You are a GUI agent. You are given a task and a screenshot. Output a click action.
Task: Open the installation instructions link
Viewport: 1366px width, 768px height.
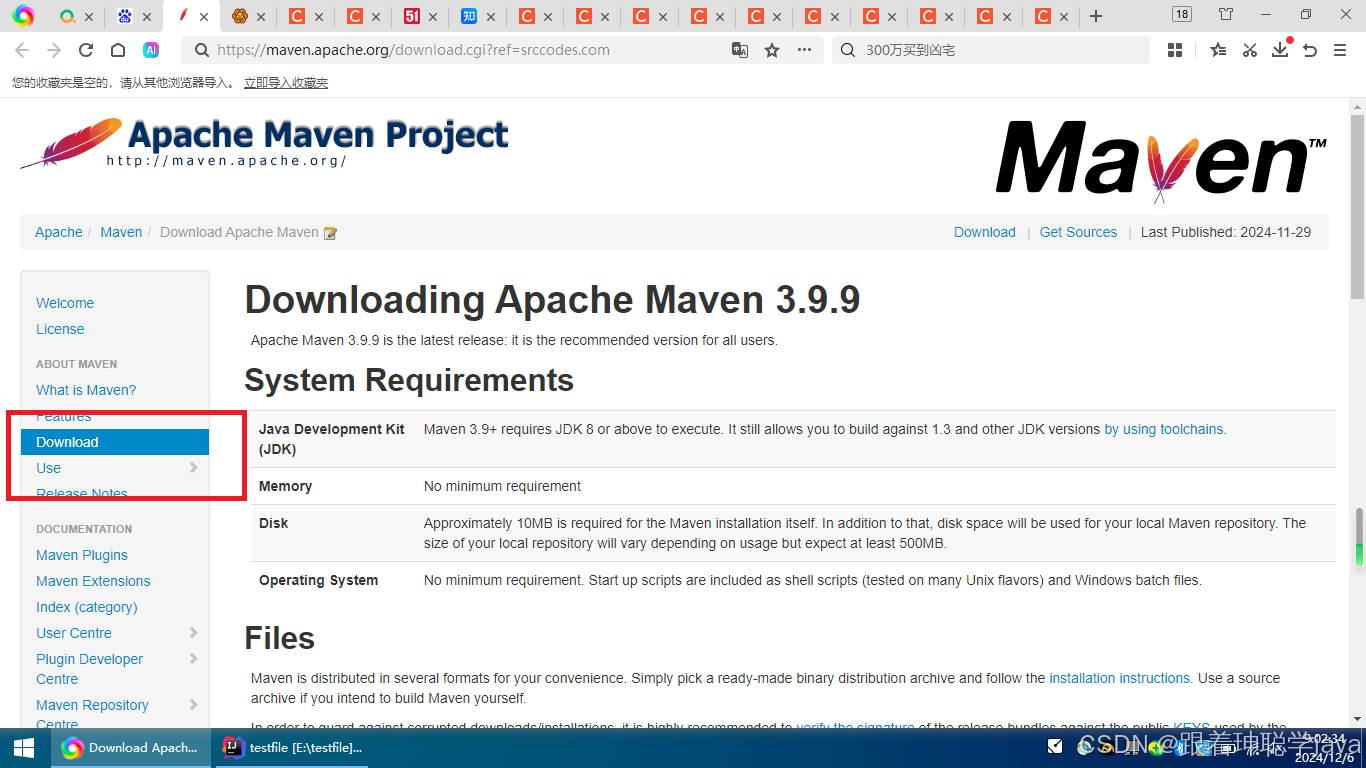(x=1120, y=678)
